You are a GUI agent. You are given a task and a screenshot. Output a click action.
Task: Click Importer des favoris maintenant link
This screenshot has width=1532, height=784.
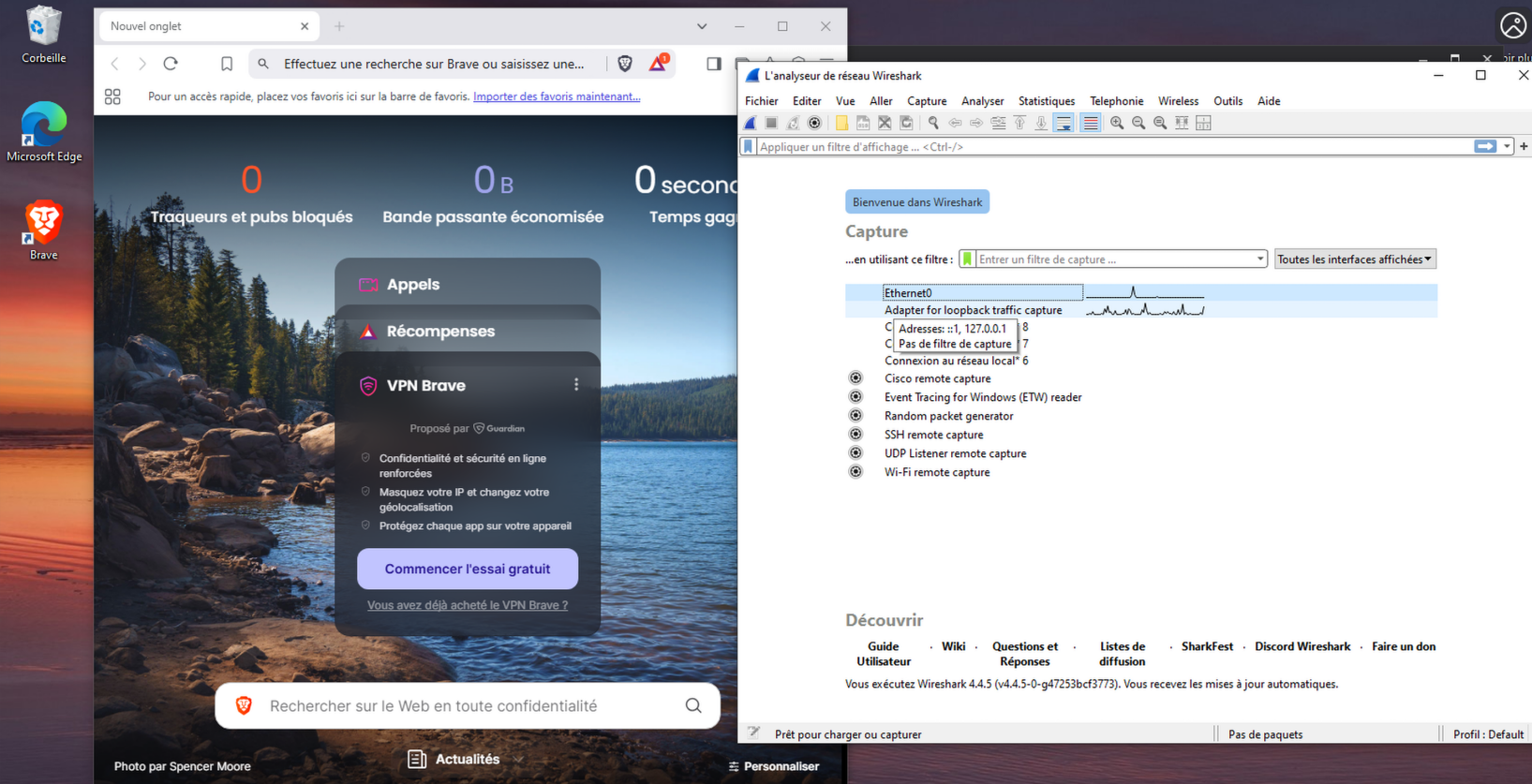[x=557, y=96]
